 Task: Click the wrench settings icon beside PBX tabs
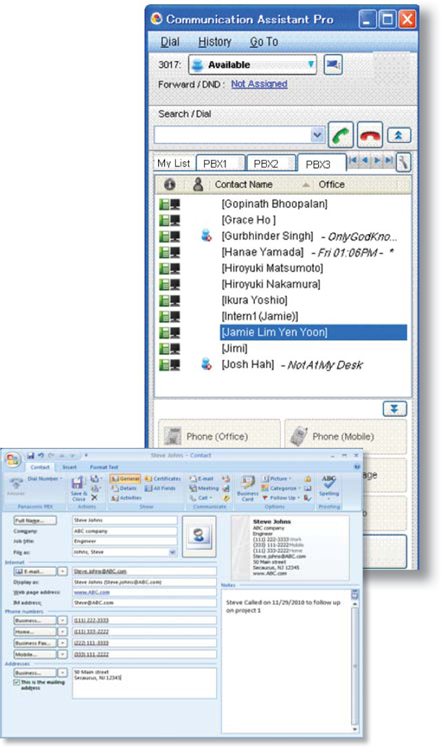(403, 162)
